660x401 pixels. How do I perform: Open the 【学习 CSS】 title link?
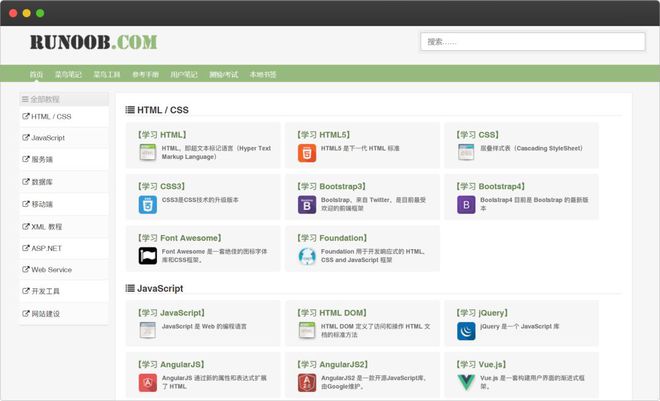478,135
